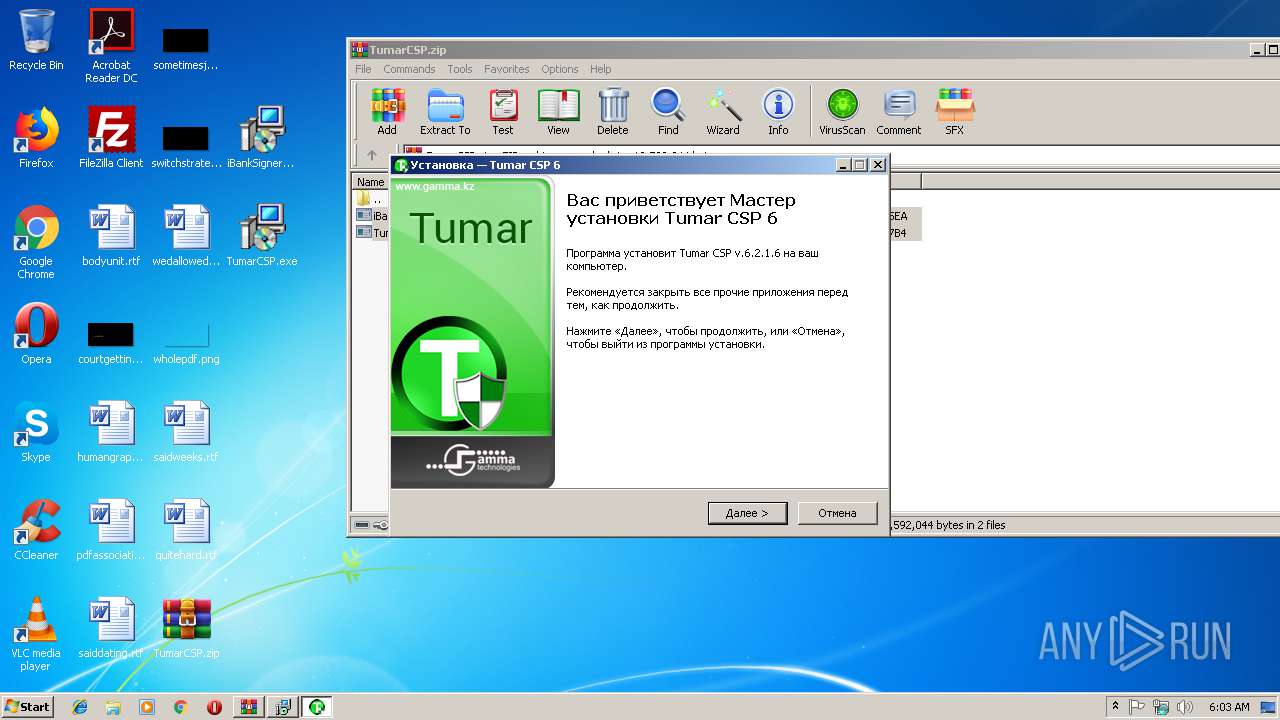Open the Comment tool in WinRAR
Screen dimensions: 1280x720
pos(899,112)
